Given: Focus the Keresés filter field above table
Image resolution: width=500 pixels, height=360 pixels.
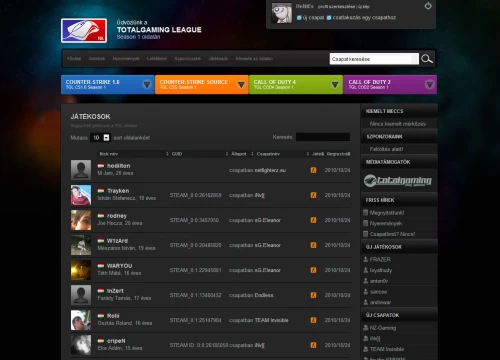Looking at the screenshot, I should pos(323,137).
